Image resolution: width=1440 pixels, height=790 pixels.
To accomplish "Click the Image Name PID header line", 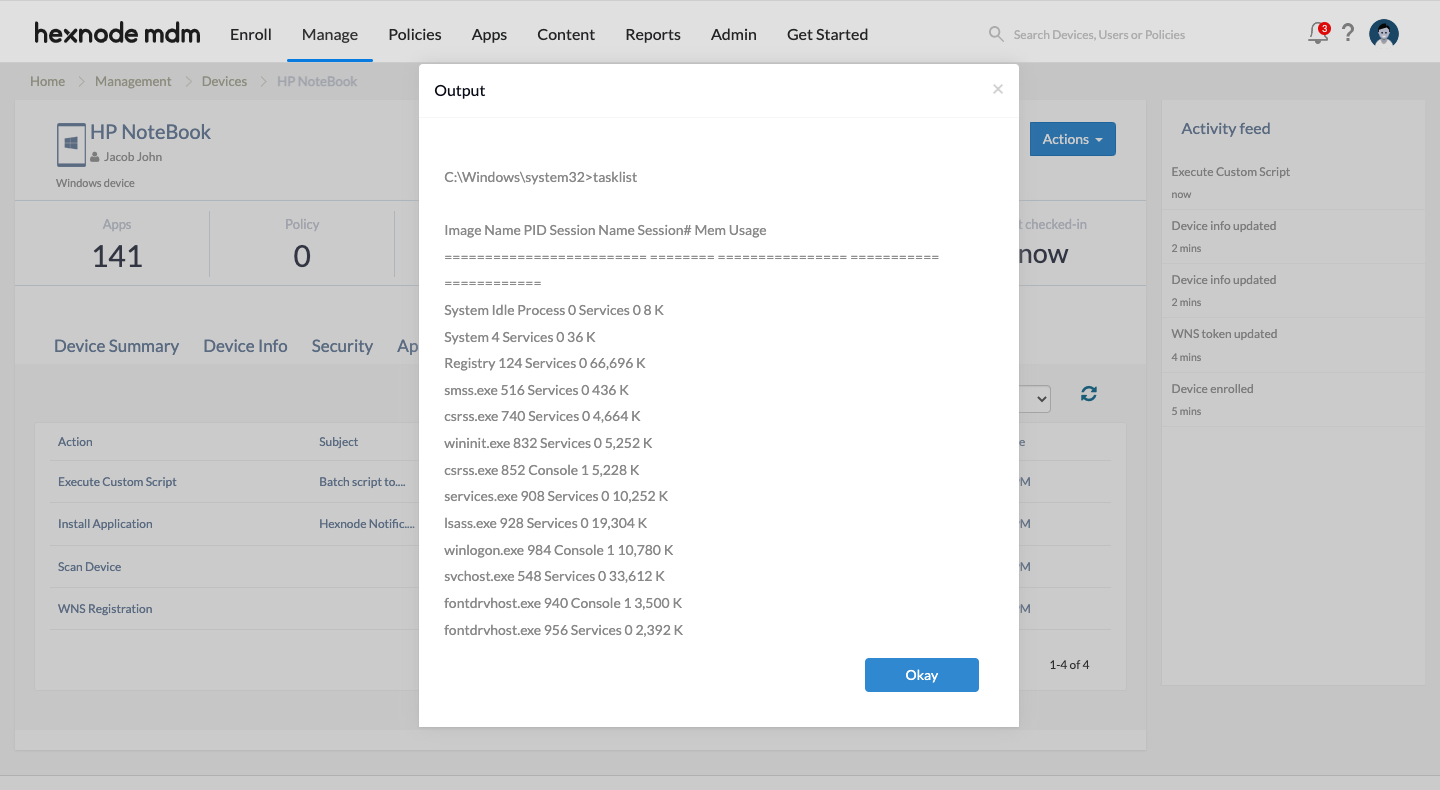I will 605,230.
